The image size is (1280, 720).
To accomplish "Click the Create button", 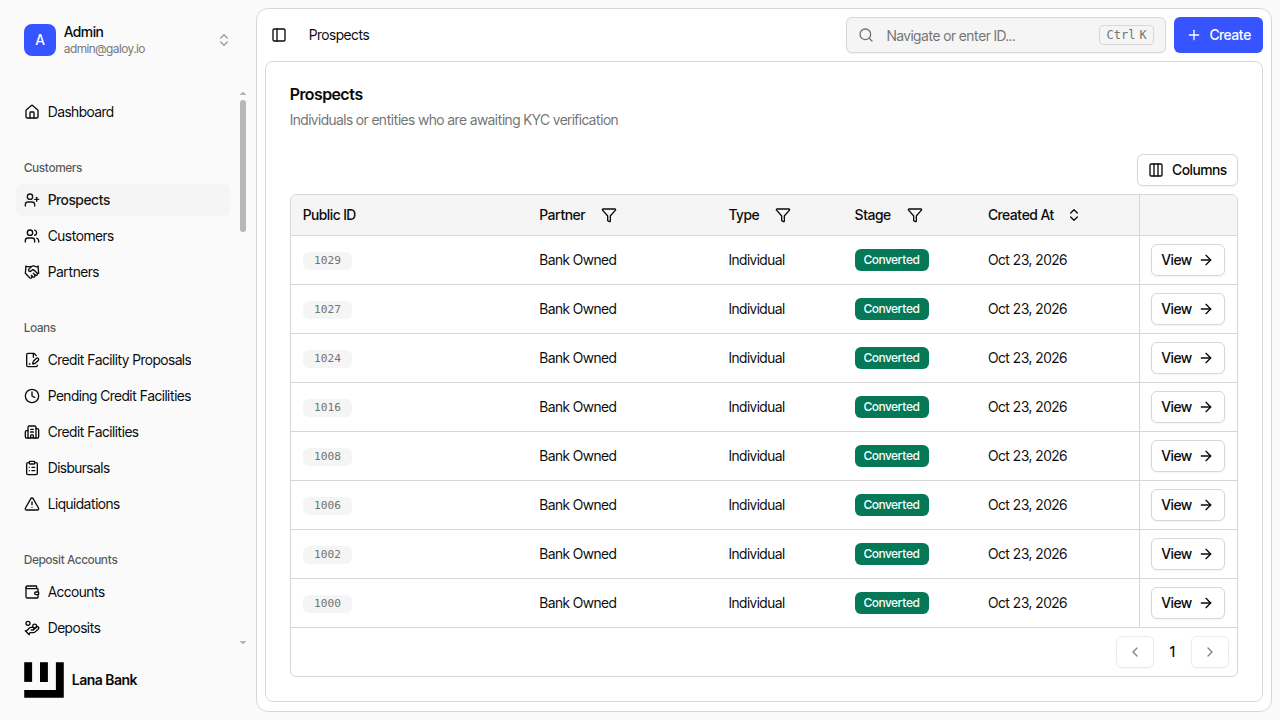I will (x=1218, y=35).
